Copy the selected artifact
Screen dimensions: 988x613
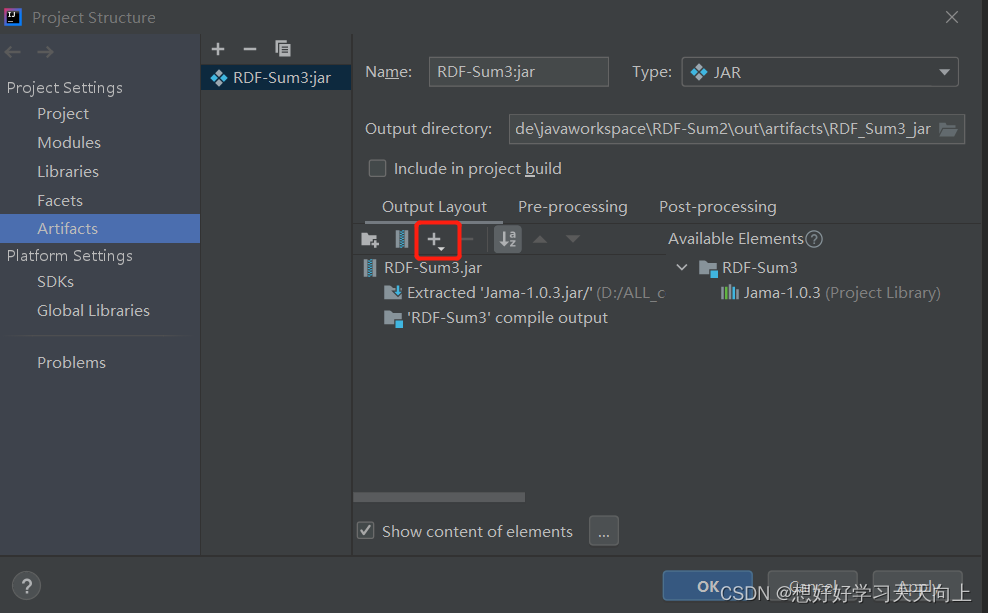282,49
